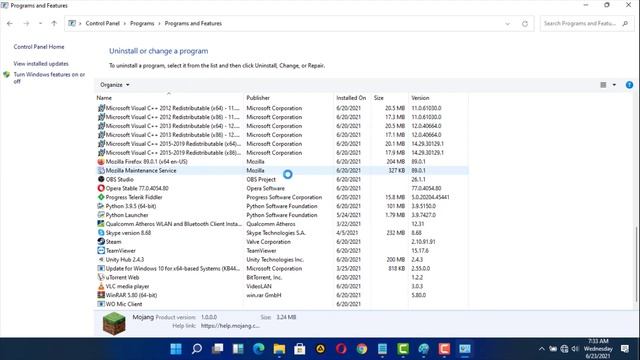Open the help question mark icon
Screen dimensions: 640x360
click(x=629, y=85)
